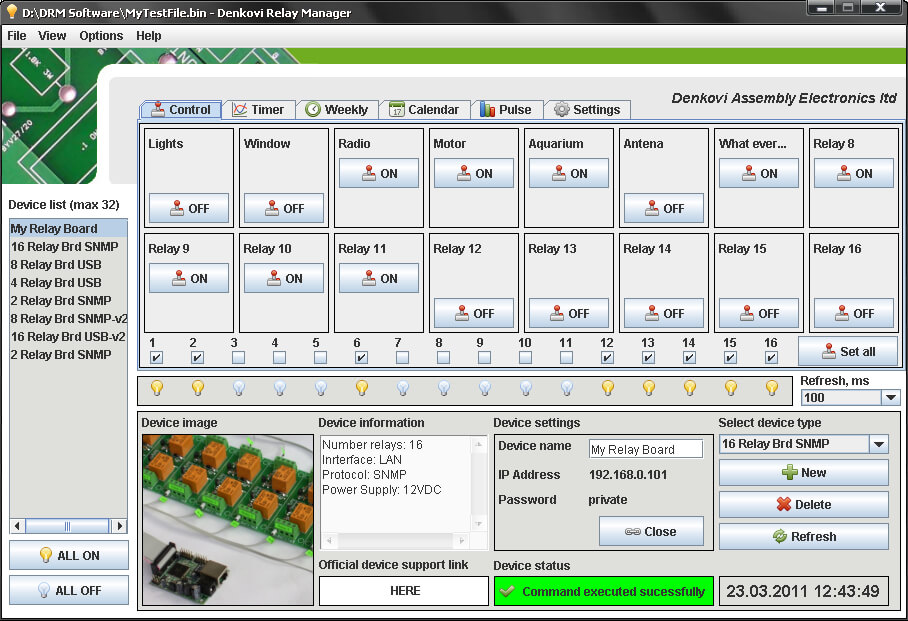This screenshot has height=621, width=908.
Task: Open the Refresh, ms dropdown
Action: point(891,397)
